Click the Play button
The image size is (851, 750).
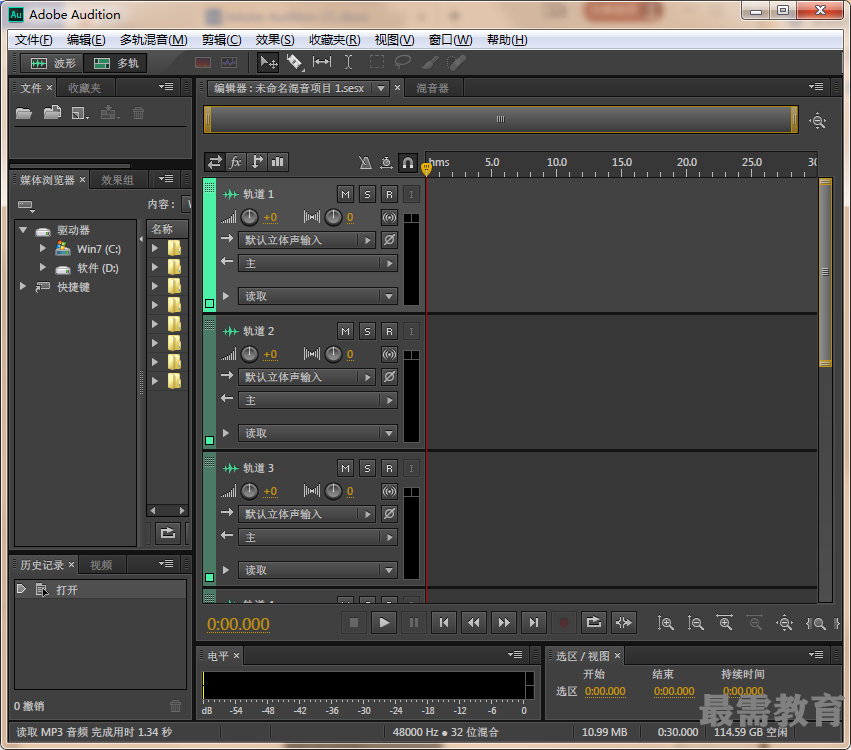(x=384, y=622)
